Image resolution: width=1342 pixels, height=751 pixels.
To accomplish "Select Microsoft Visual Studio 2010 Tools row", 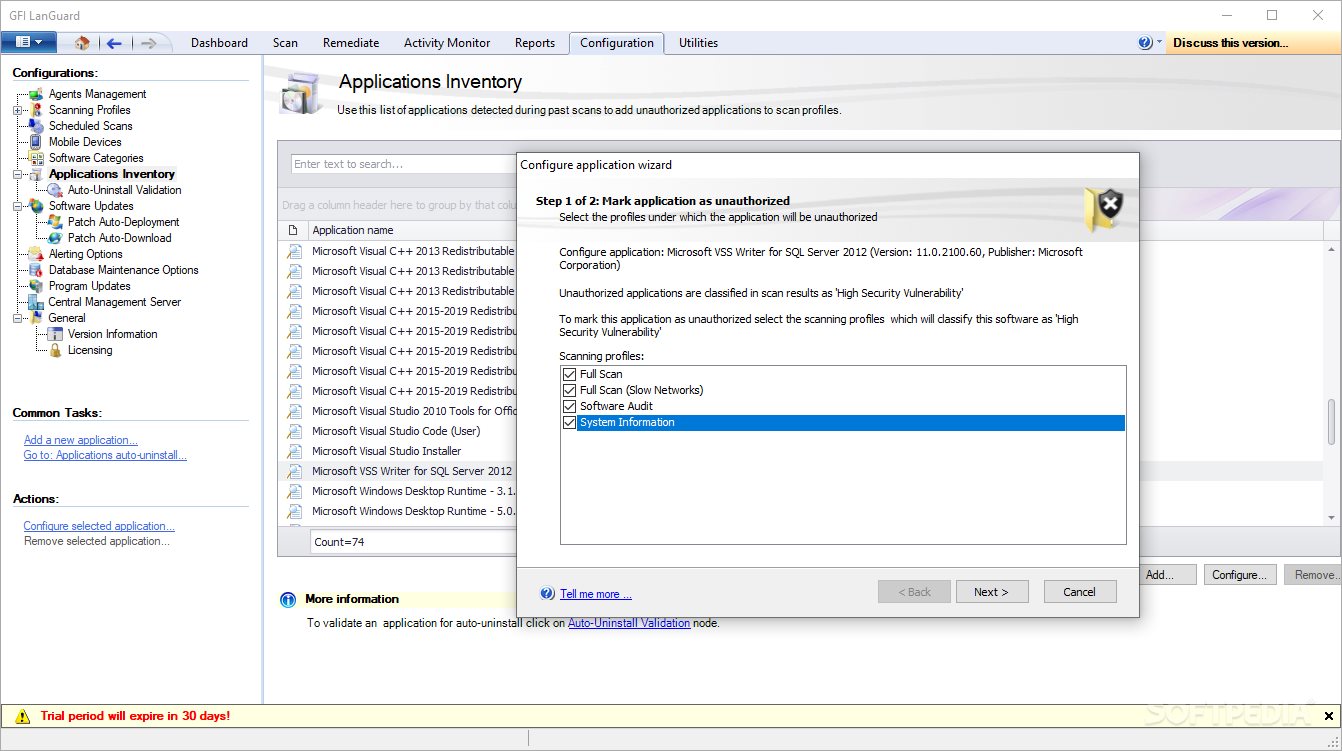I will click(398, 411).
